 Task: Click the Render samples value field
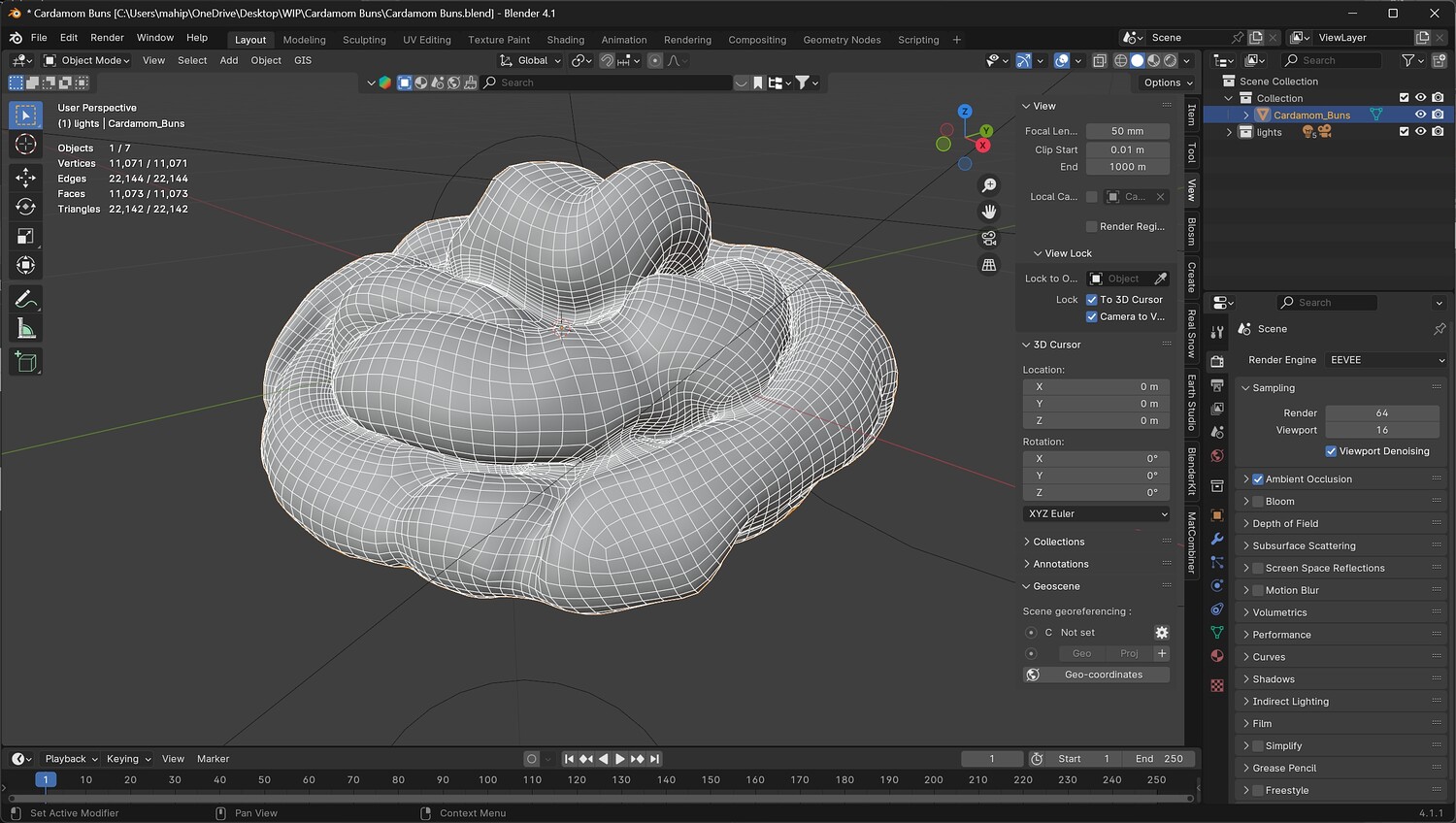tap(1381, 413)
